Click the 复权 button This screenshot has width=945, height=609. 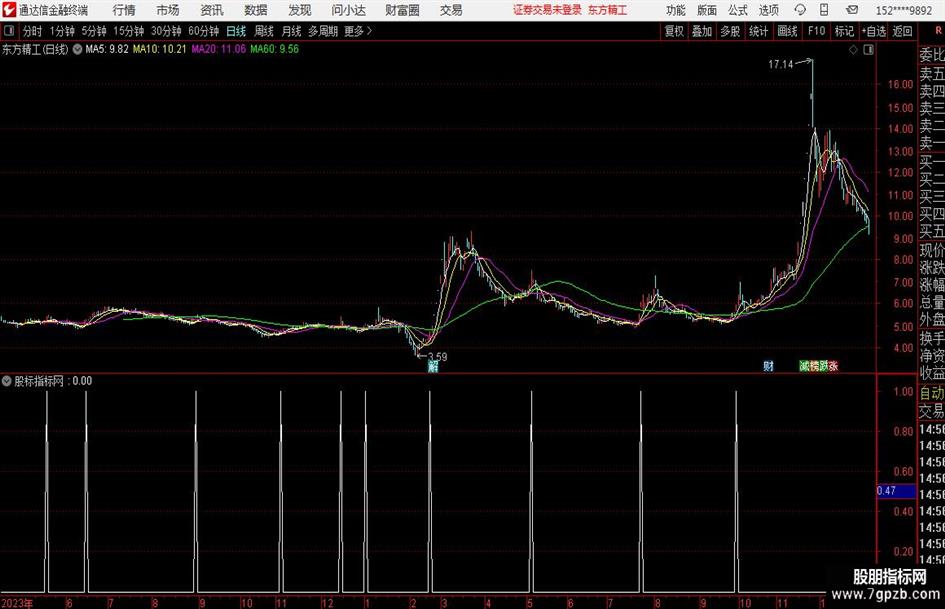point(674,31)
